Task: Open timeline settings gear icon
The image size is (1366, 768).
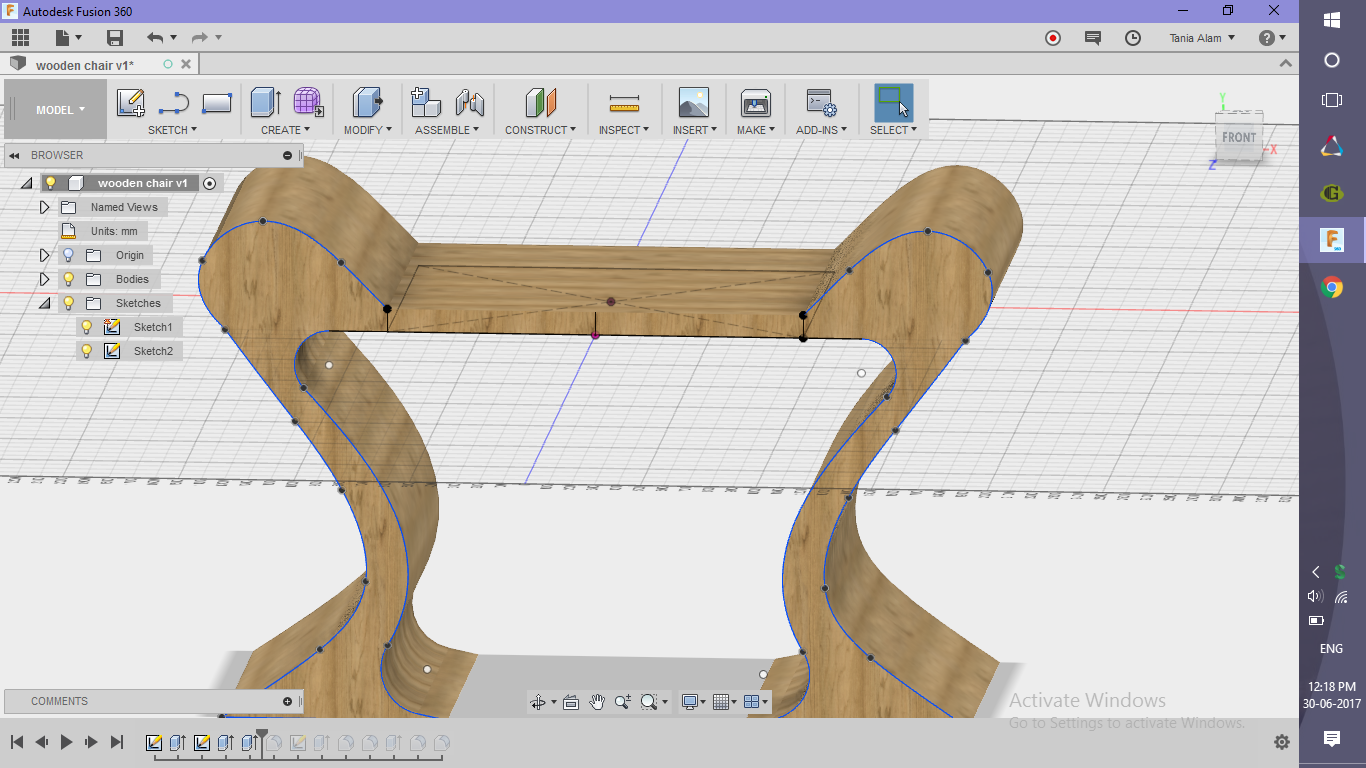Action: [1282, 742]
